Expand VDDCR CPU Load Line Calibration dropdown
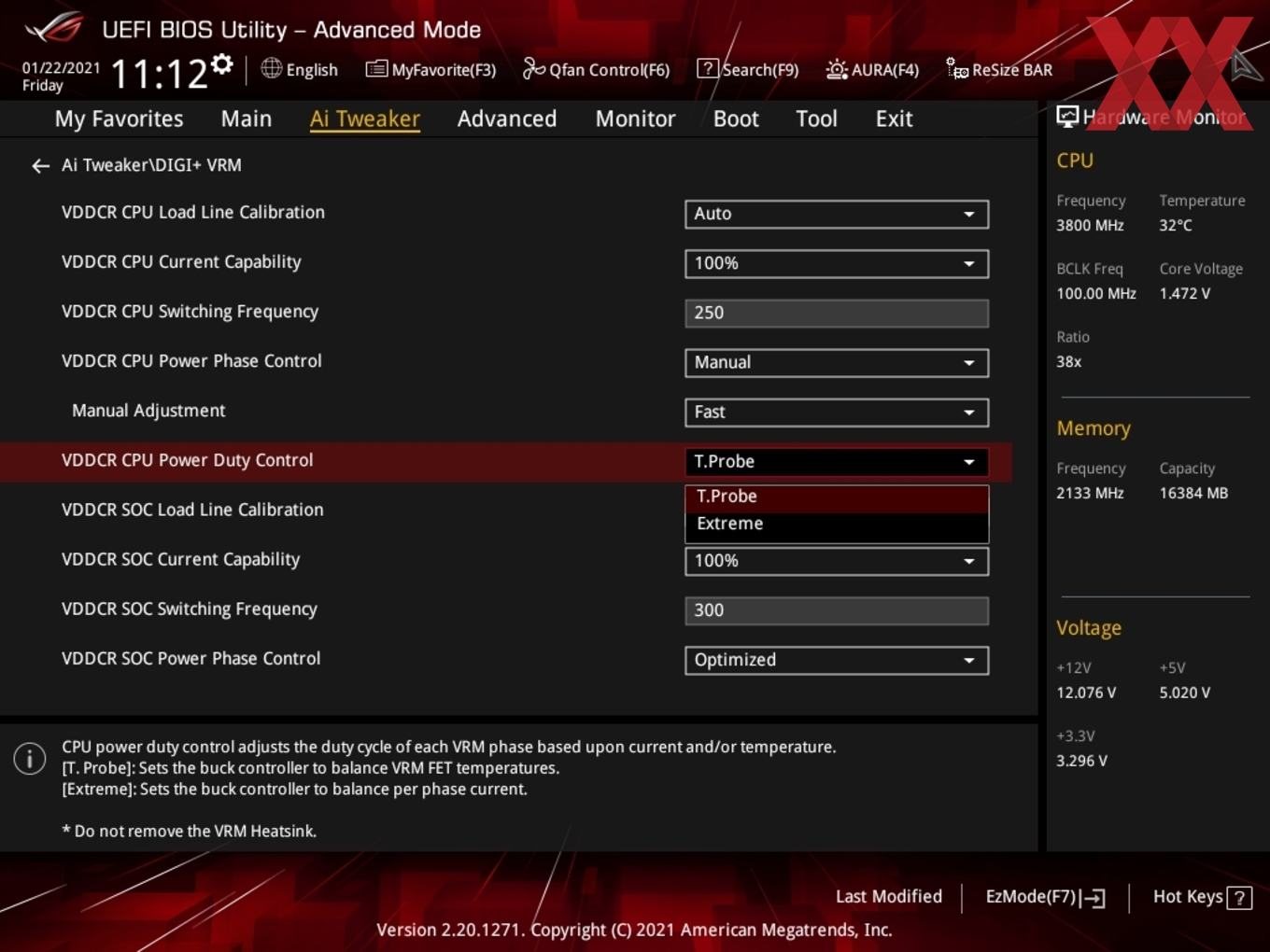The height and width of the screenshot is (952, 1270). [x=837, y=214]
